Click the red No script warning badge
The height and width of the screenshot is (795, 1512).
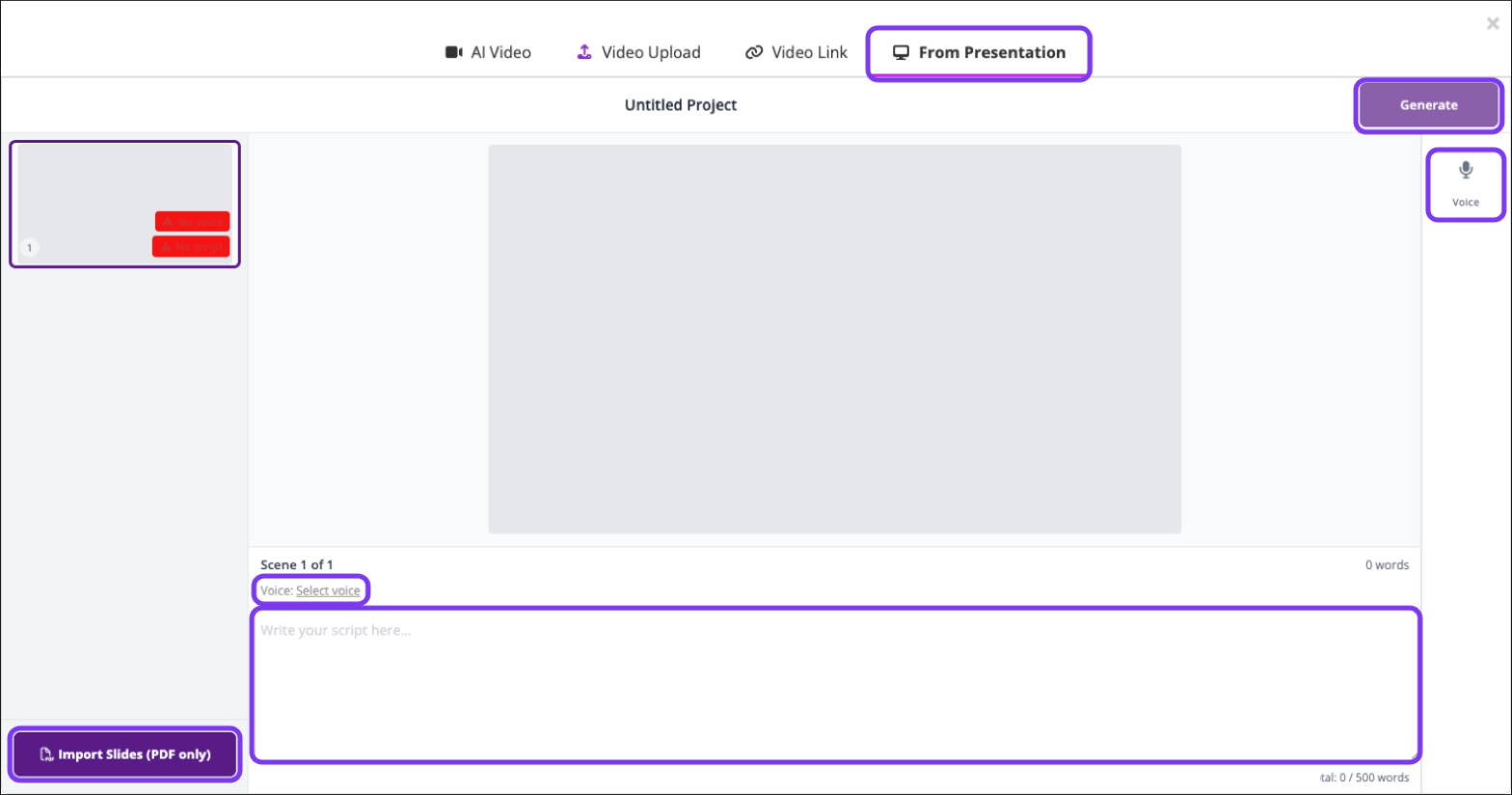tap(191, 247)
